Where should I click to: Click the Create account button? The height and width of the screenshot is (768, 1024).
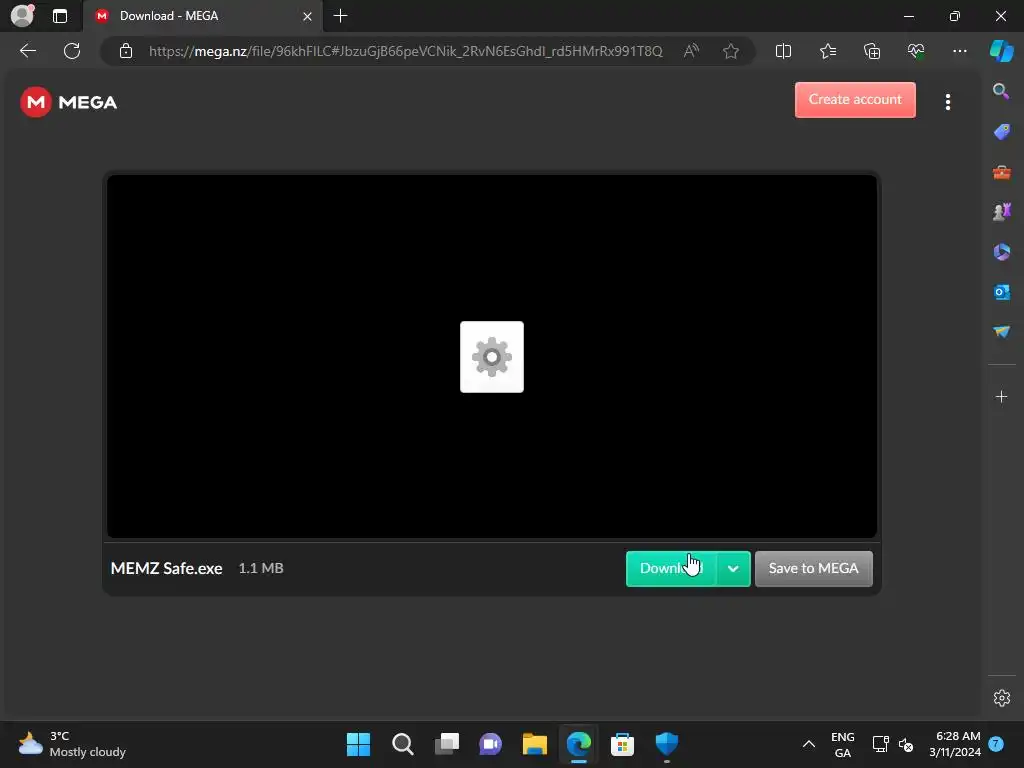click(855, 100)
